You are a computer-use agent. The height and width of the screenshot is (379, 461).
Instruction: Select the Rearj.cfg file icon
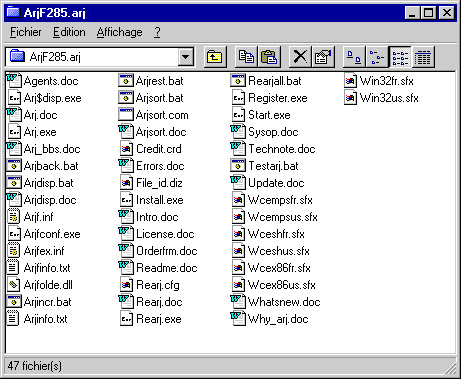click(126, 285)
